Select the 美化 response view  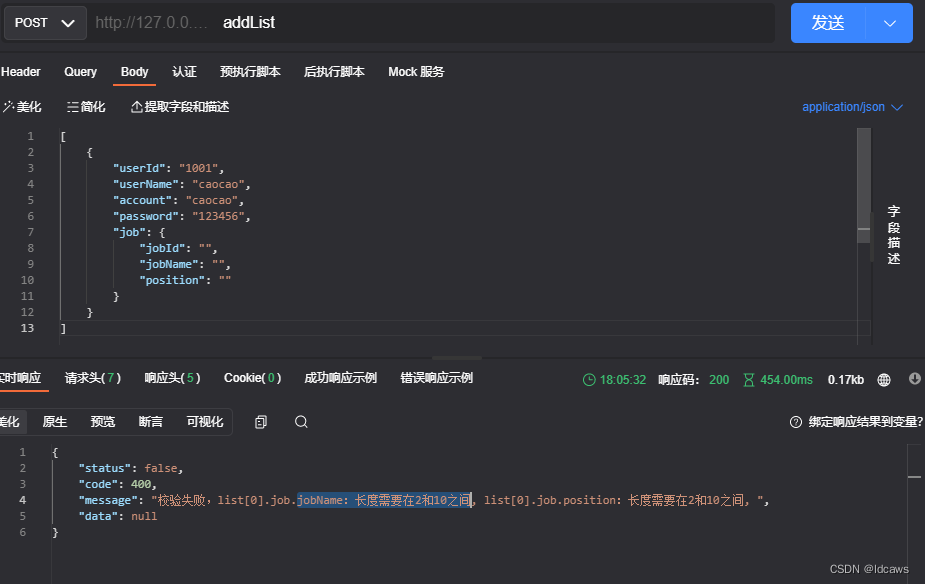9,422
